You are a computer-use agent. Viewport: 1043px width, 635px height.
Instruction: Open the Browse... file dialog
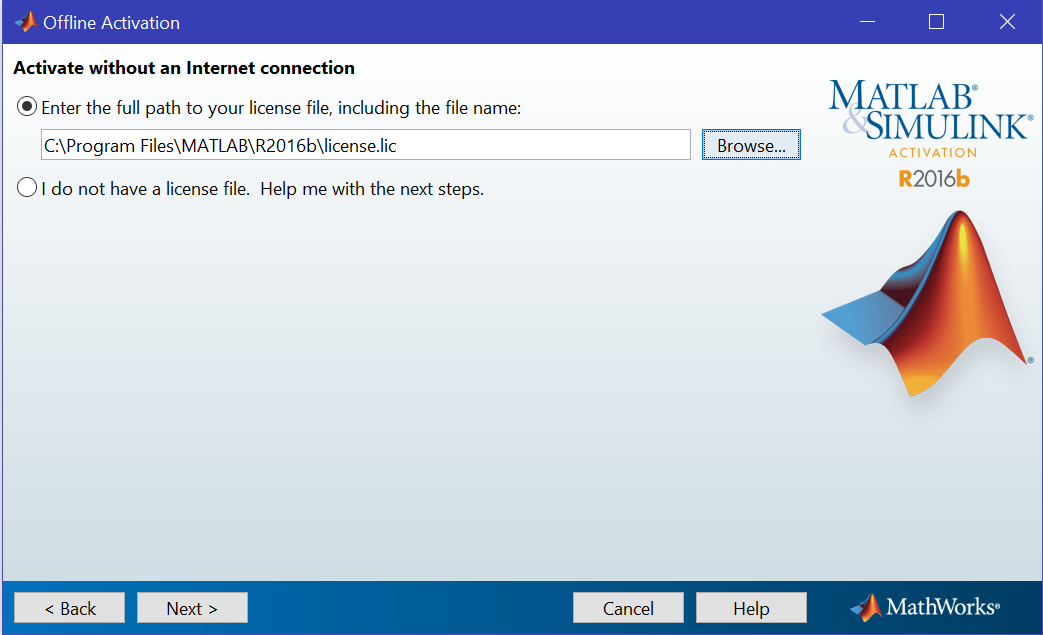click(x=751, y=145)
